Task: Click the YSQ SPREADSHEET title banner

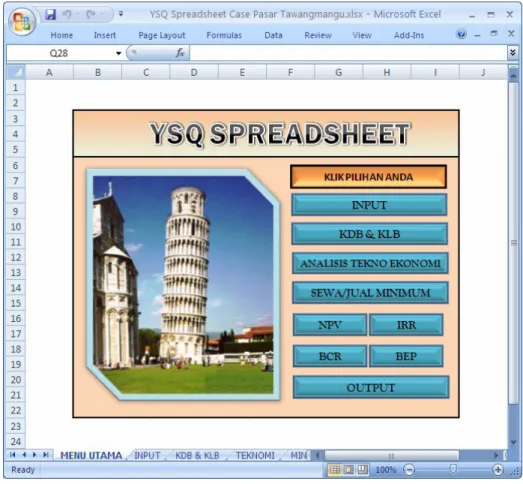Action: click(266, 133)
